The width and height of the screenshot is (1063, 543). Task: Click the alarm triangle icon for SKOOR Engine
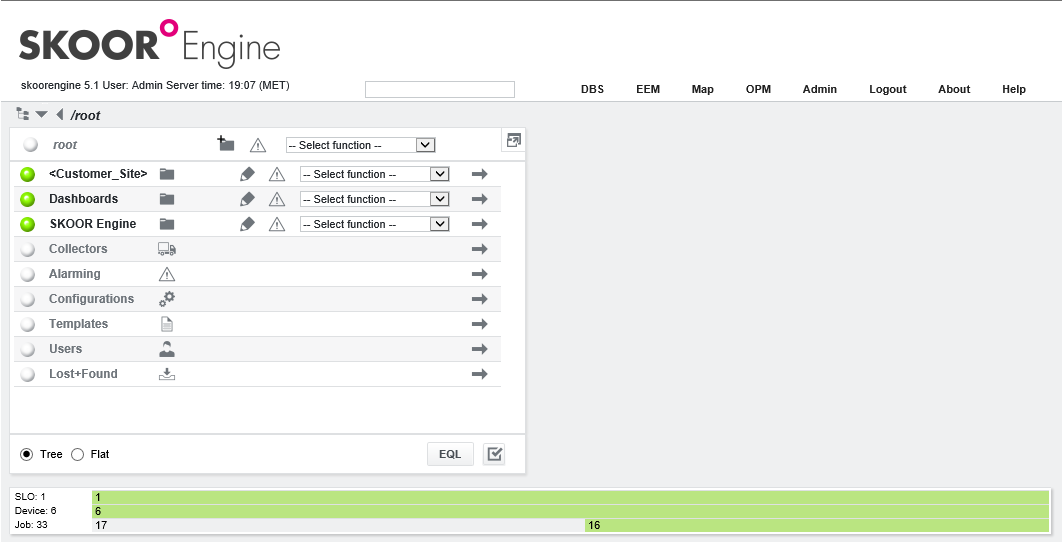coord(277,224)
